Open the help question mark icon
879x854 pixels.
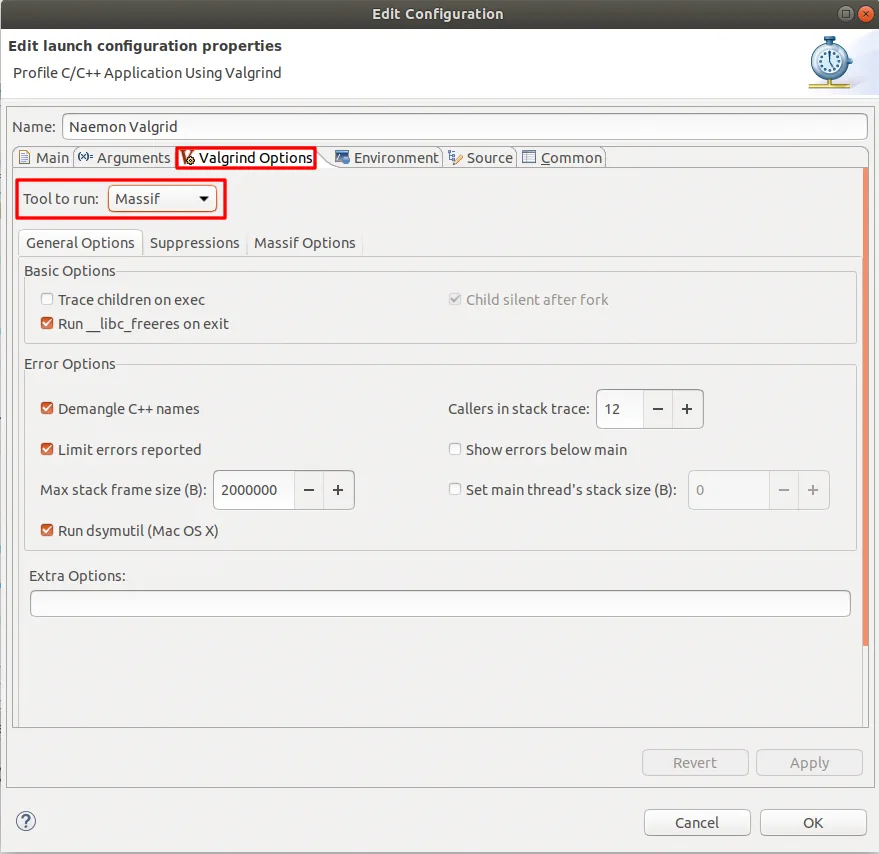tap(26, 821)
